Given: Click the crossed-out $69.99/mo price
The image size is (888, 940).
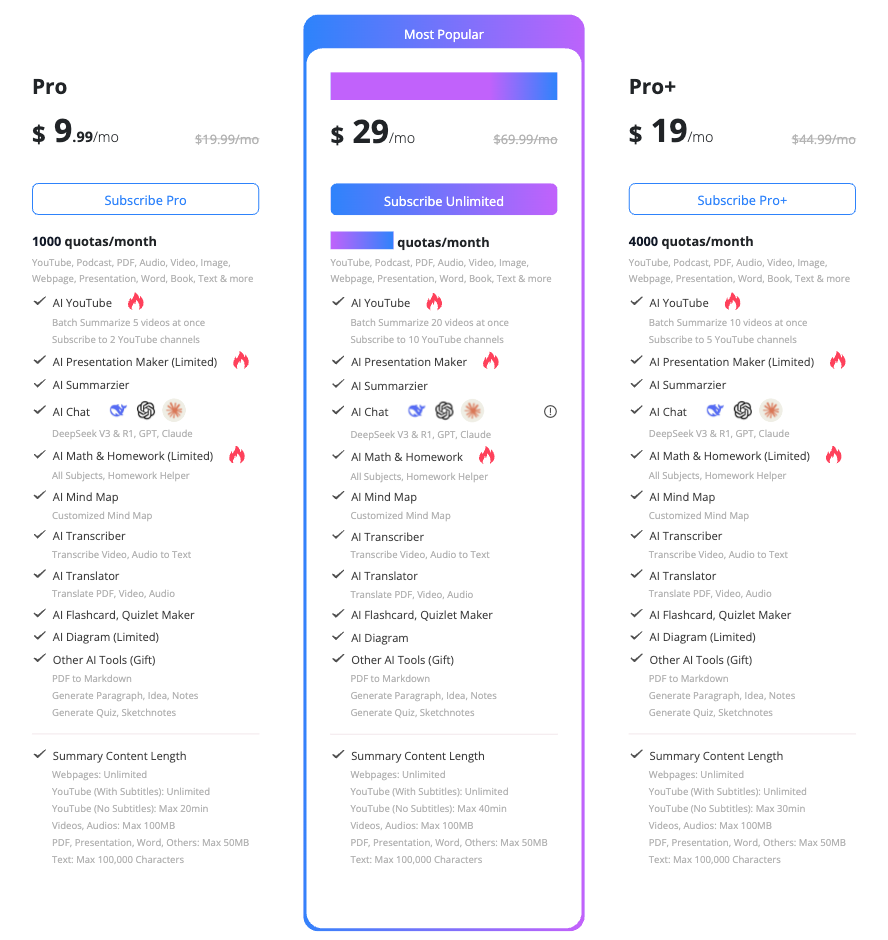Looking at the screenshot, I should click(x=525, y=140).
